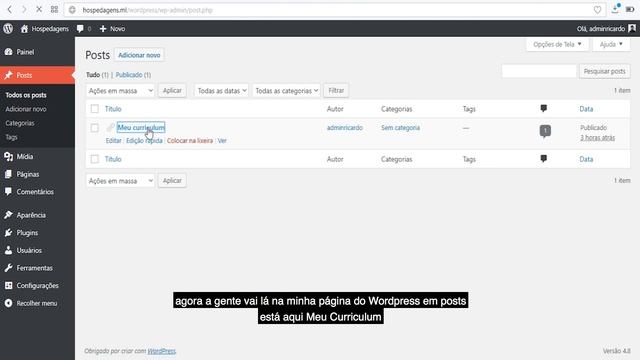Check the Meu curriculum post checkbox
Image resolution: width=640 pixels, height=360 pixels.
[x=95, y=128]
